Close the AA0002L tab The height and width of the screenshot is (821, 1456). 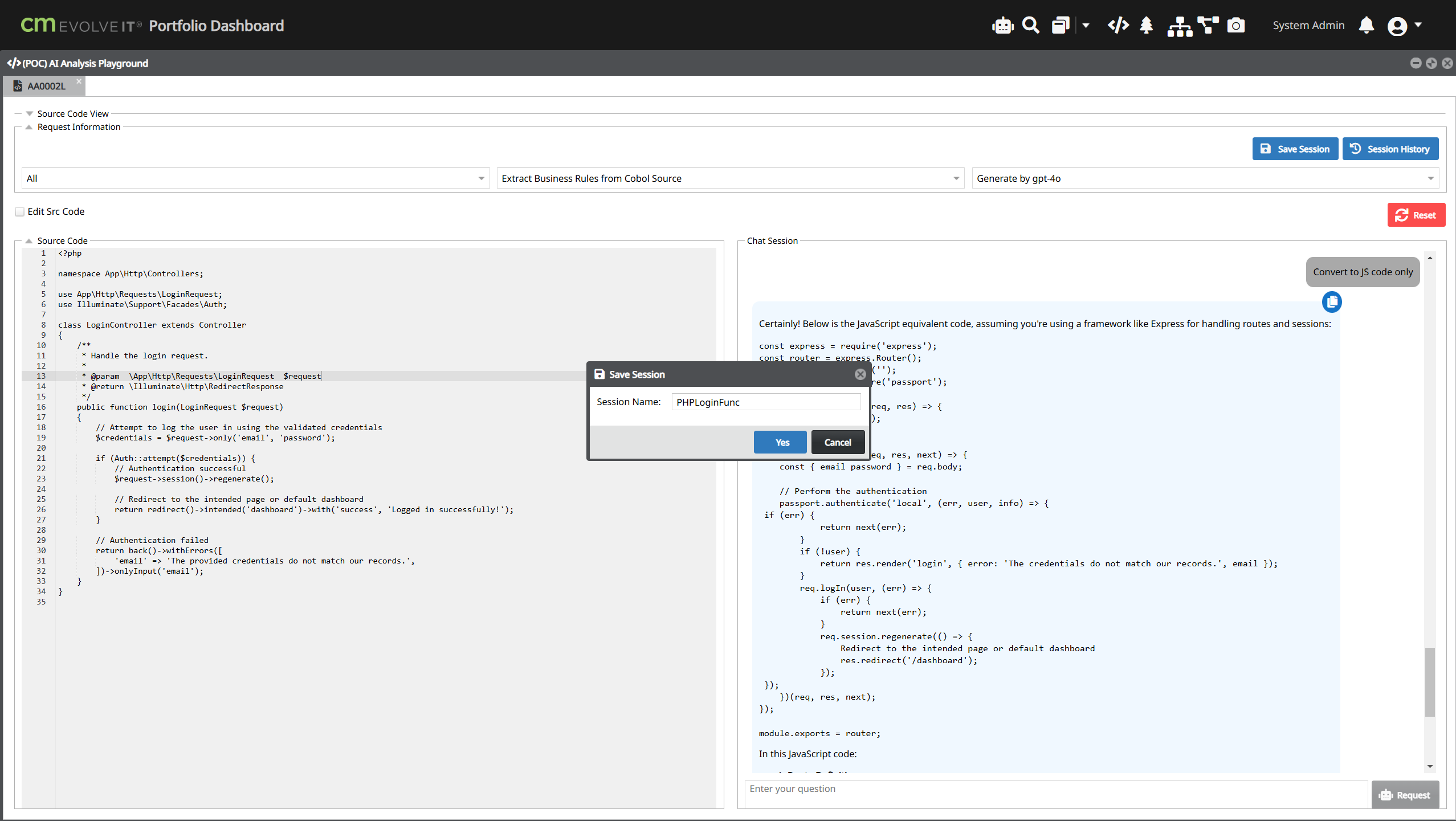[x=79, y=81]
